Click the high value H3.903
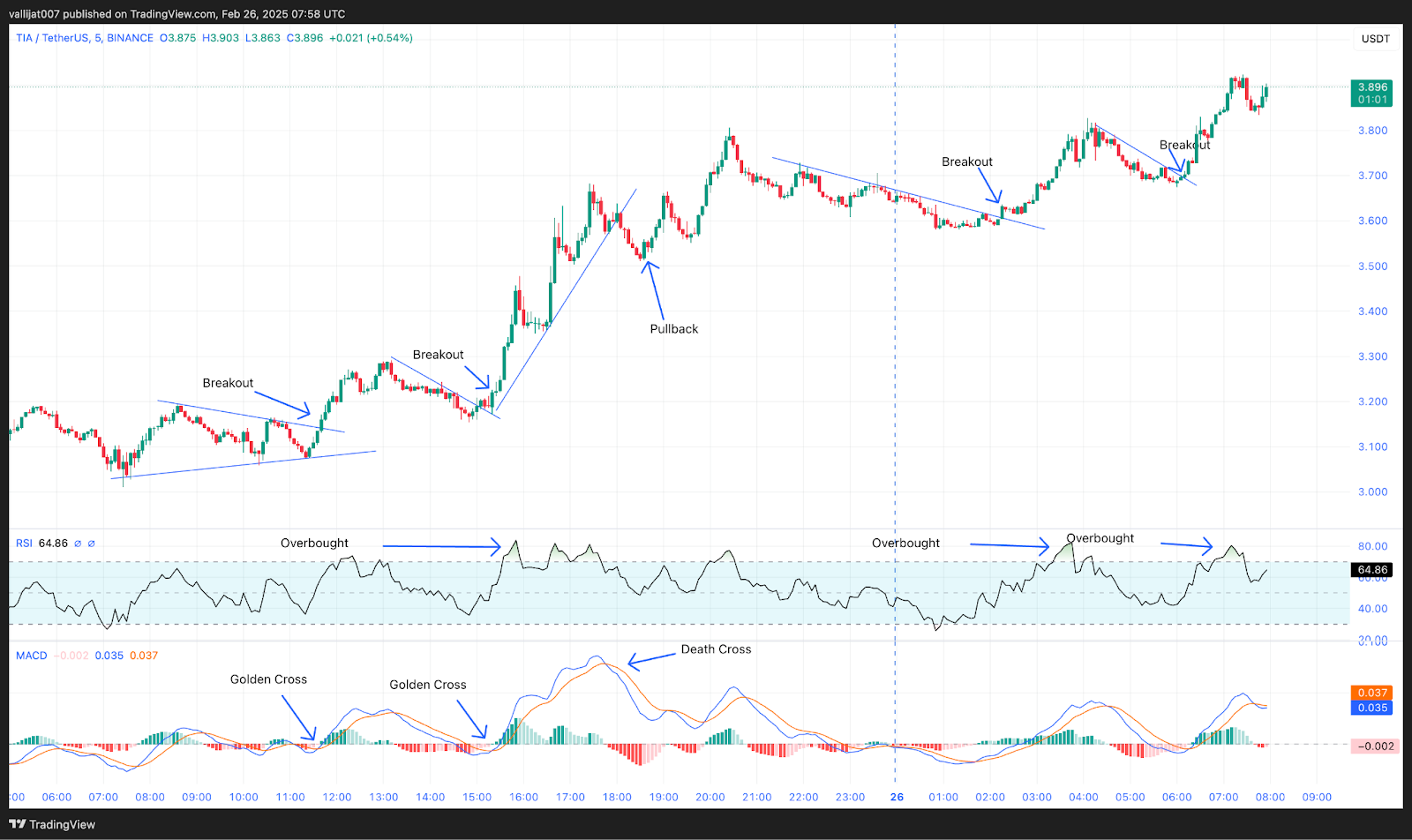This screenshot has height=840, width=1412. tap(221, 38)
